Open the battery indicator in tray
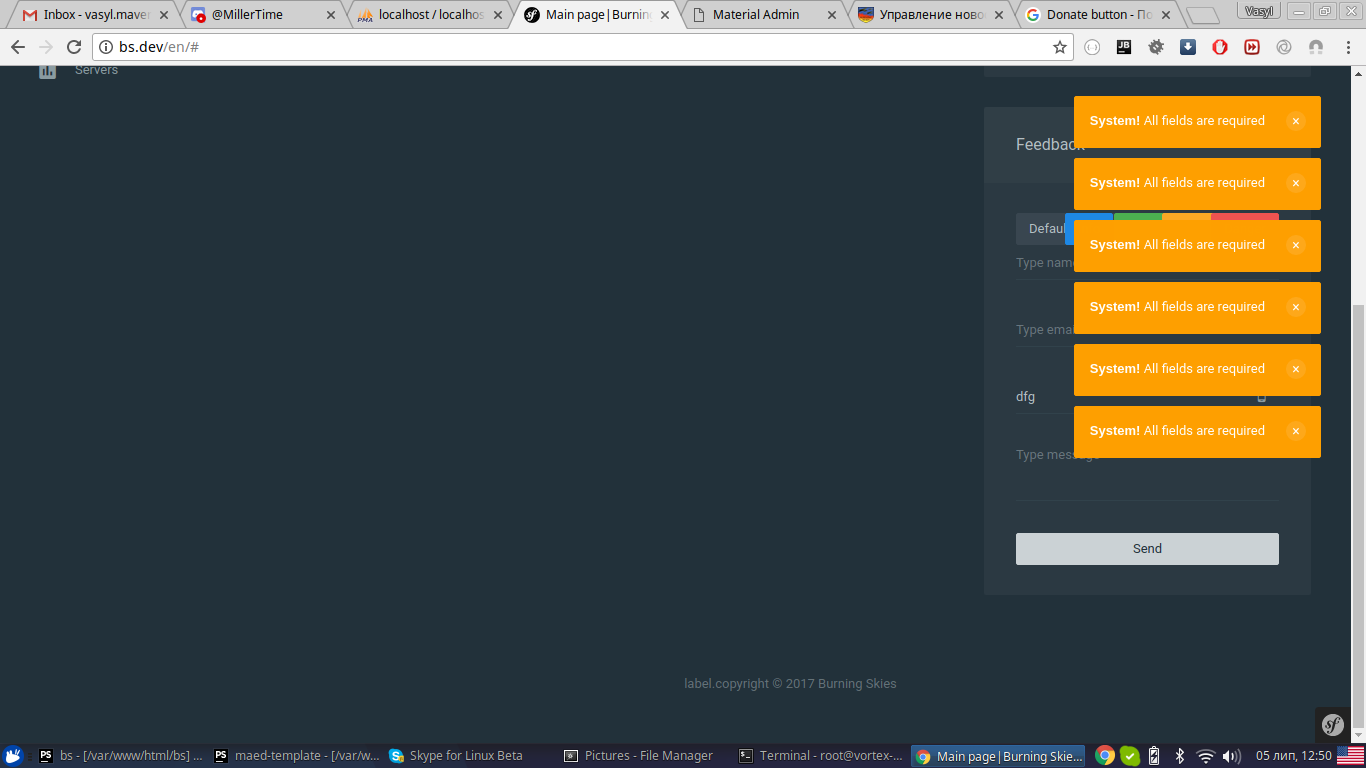 1154,756
